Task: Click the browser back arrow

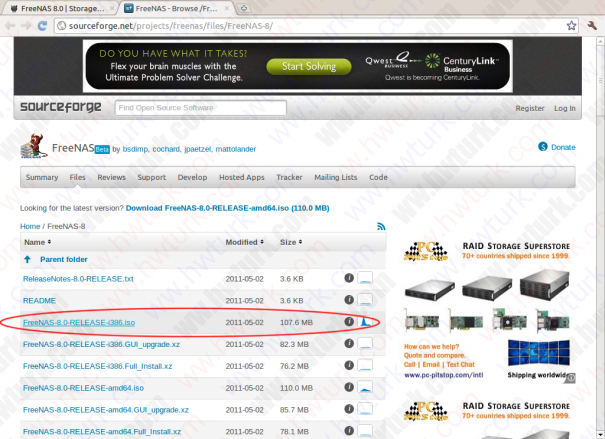Action: (10, 26)
